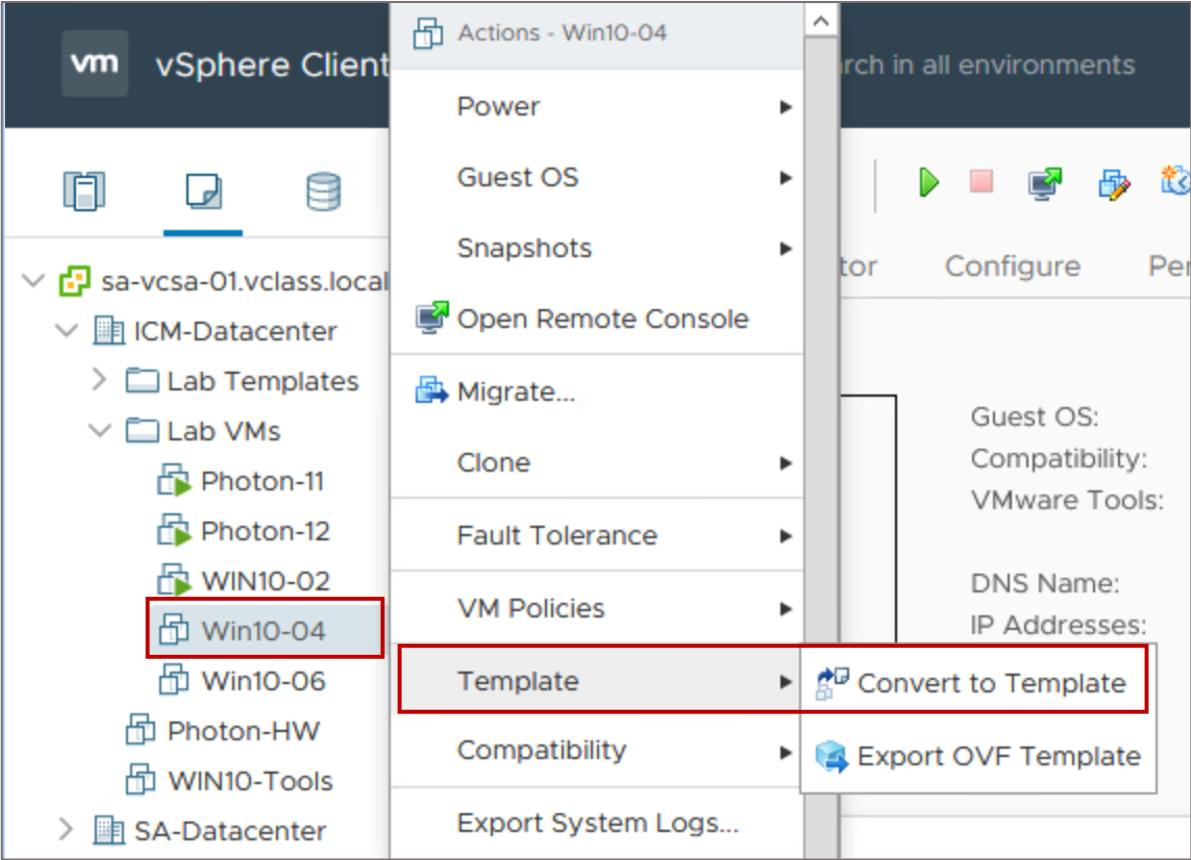Collapse the Lab VMs folder chevron
The image size is (1191, 860).
click(x=100, y=432)
